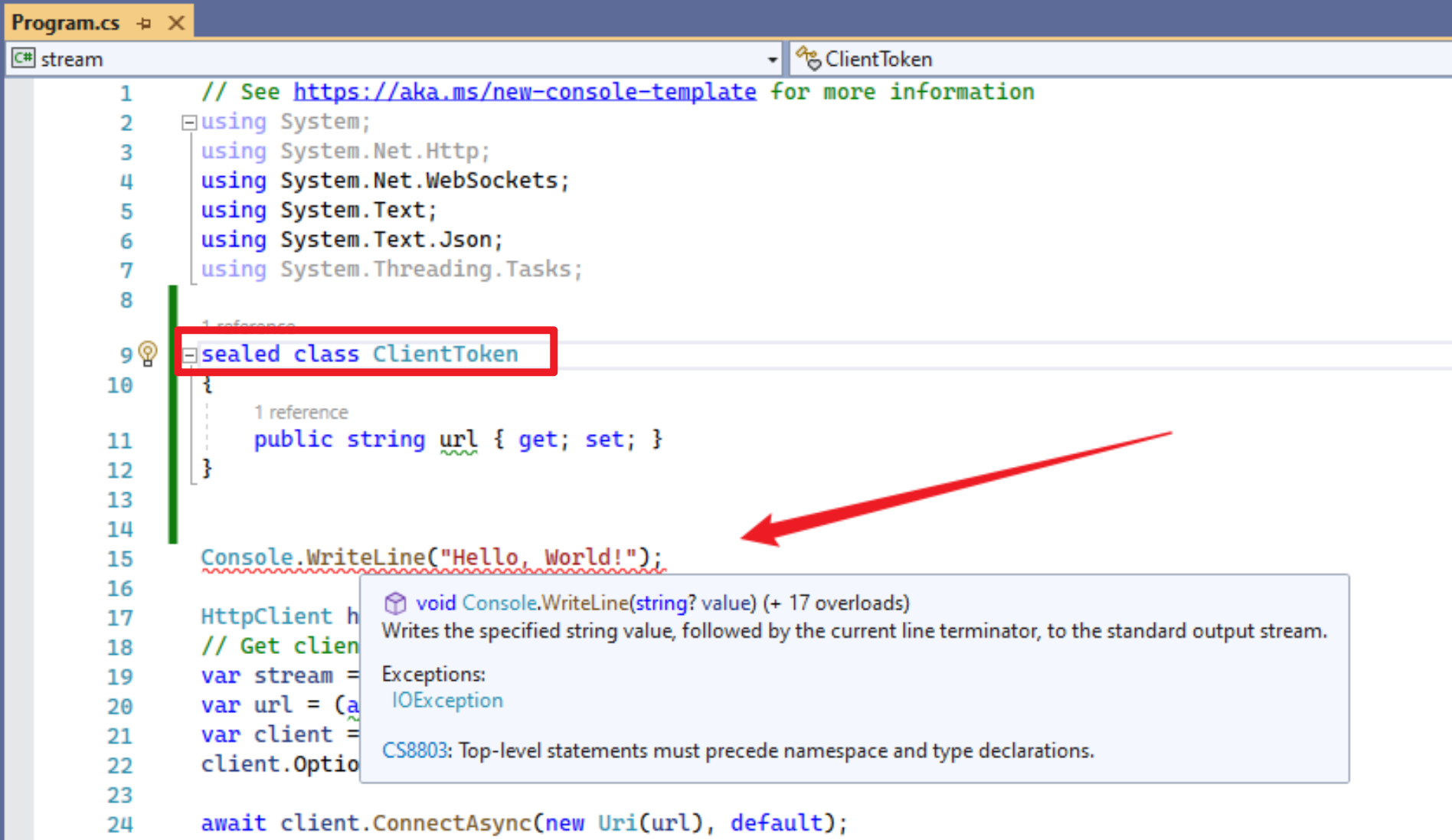
Task: Open the stream project dropdown arrow
Action: 772,60
